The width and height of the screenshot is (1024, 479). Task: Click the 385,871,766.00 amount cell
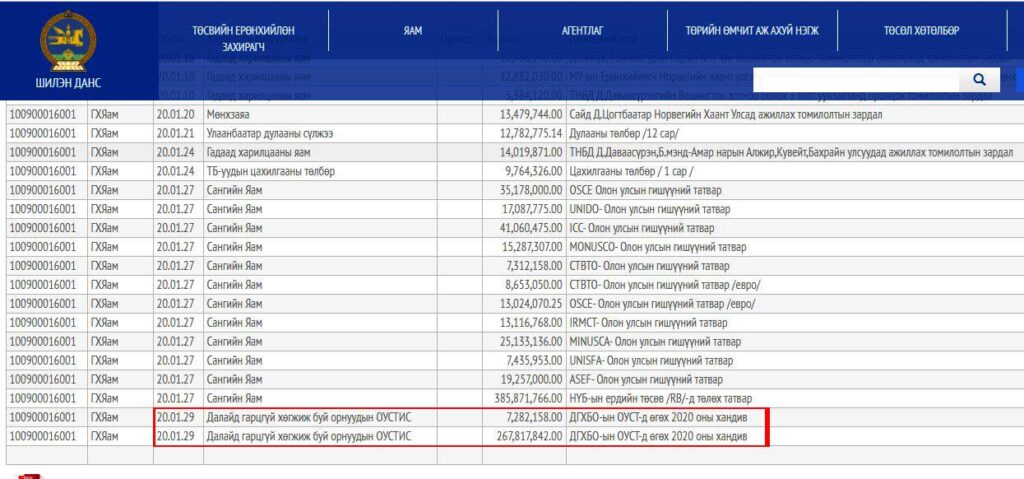click(x=520, y=398)
